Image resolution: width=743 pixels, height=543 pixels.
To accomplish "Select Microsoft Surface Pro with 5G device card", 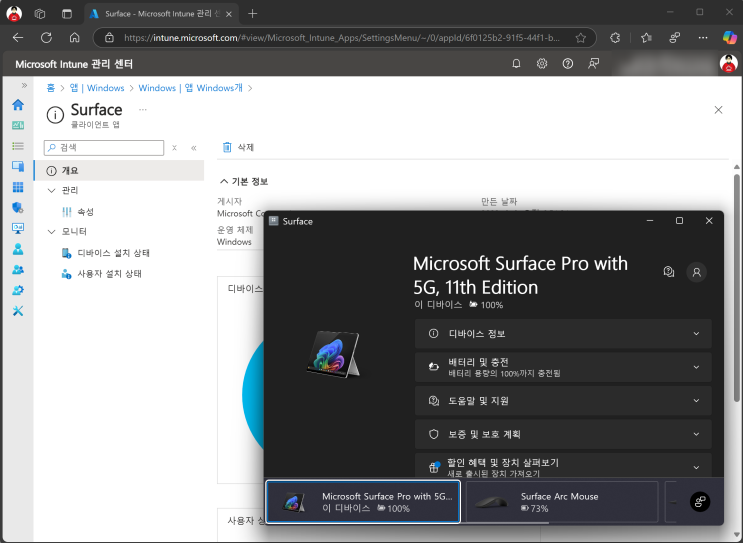I will 363,502.
